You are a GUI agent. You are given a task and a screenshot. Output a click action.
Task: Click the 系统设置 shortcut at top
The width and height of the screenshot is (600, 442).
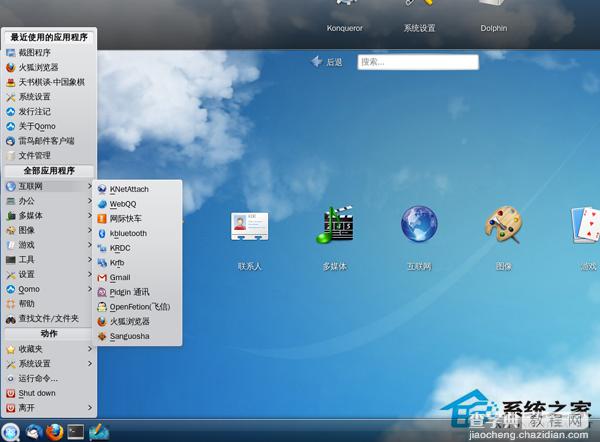419,16
